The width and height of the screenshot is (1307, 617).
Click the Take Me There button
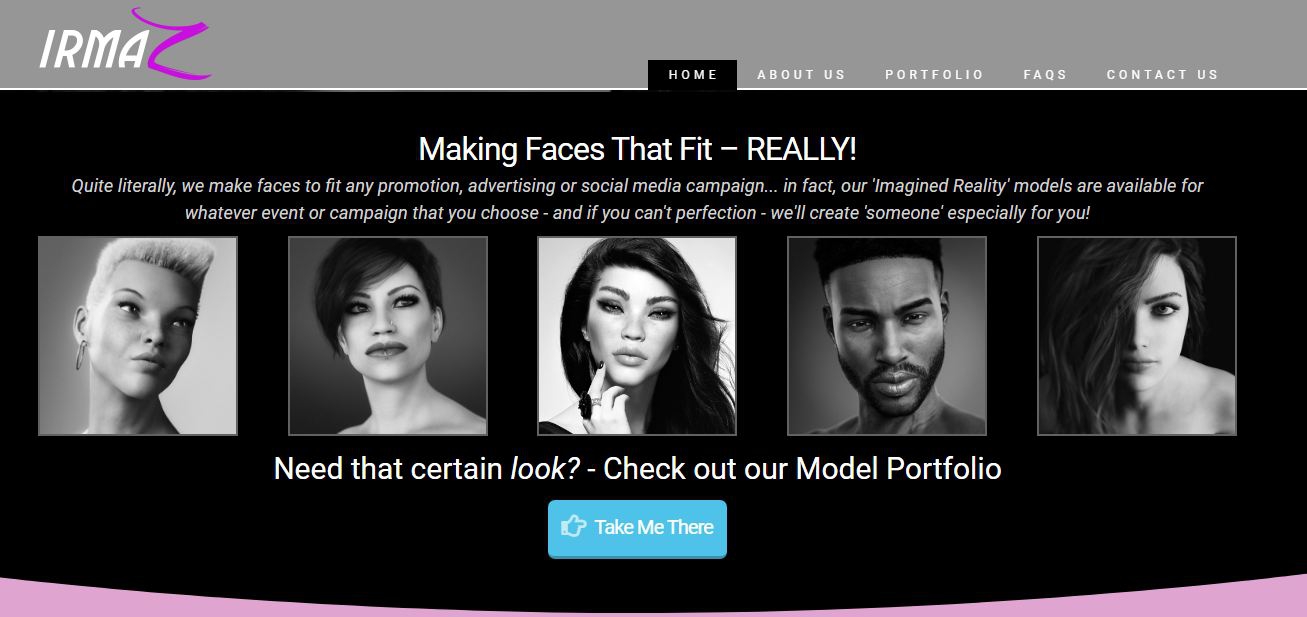pos(637,528)
